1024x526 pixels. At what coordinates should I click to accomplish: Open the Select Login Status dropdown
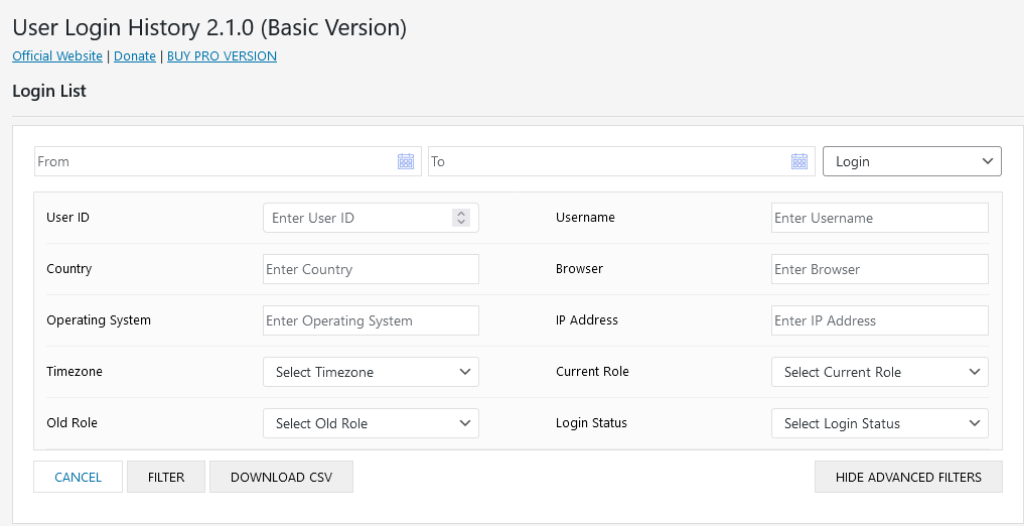[x=880, y=423]
